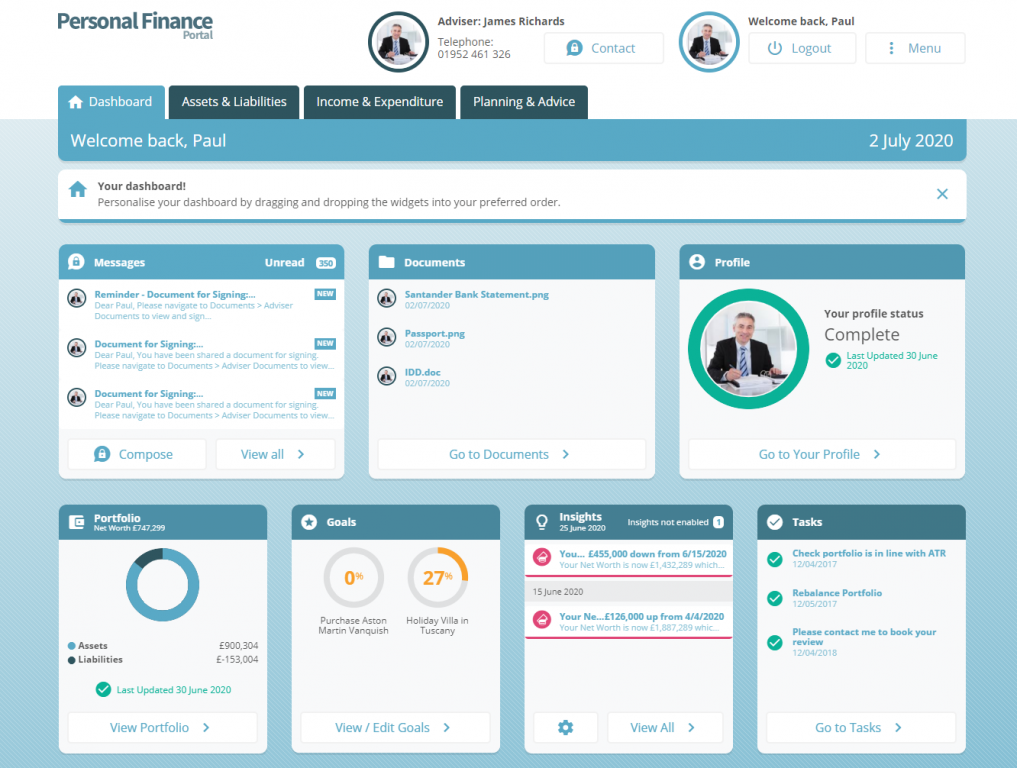Screen dimensions: 1017x768
Task: Open the Insights settings gear icon
Action: [565, 727]
